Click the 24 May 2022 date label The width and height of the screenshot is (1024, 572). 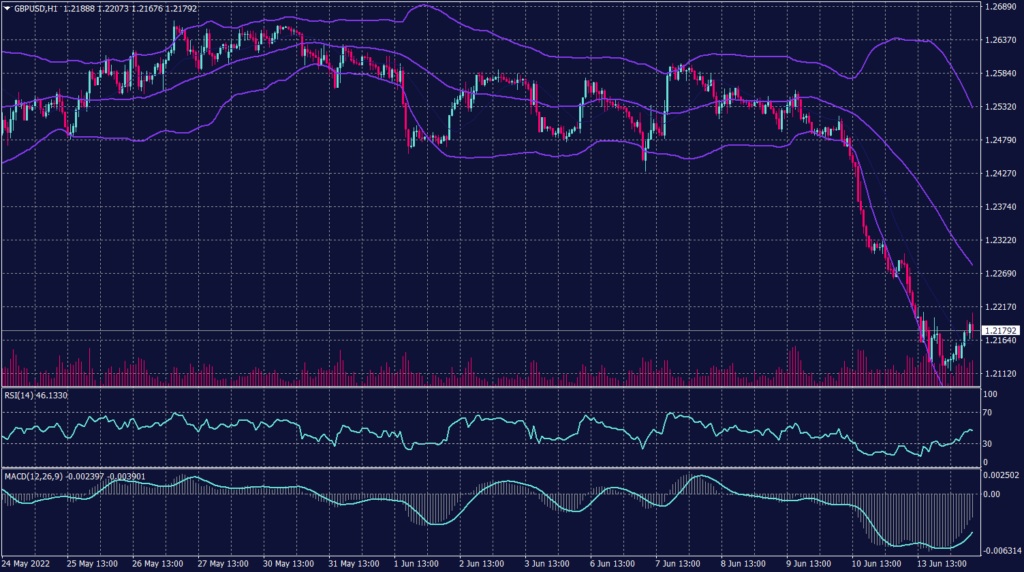click(28, 564)
